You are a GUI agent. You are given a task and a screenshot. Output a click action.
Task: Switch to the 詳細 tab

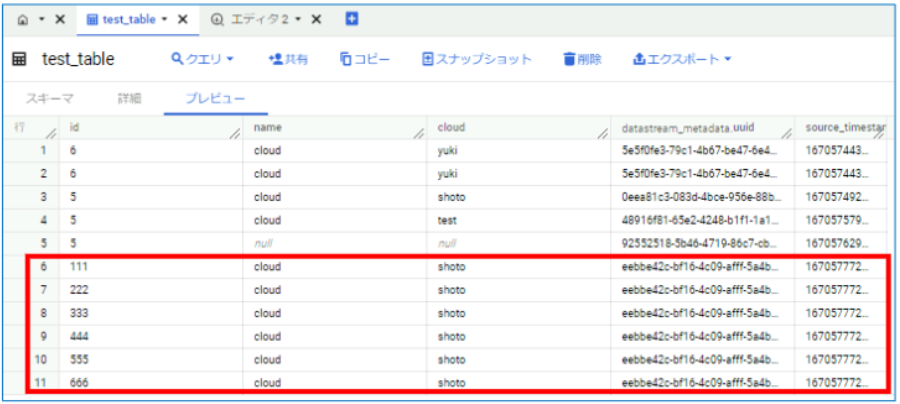click(x=129, y=98)
